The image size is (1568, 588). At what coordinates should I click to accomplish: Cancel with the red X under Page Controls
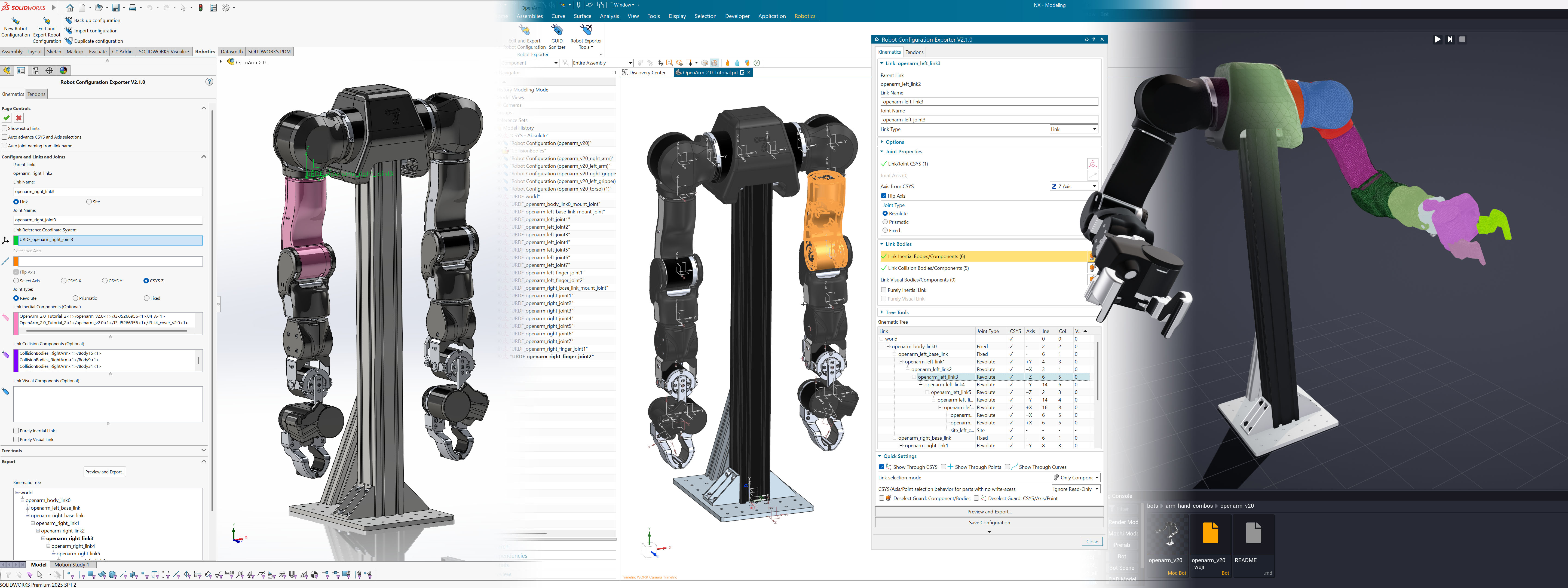click(x=19, y=118)
